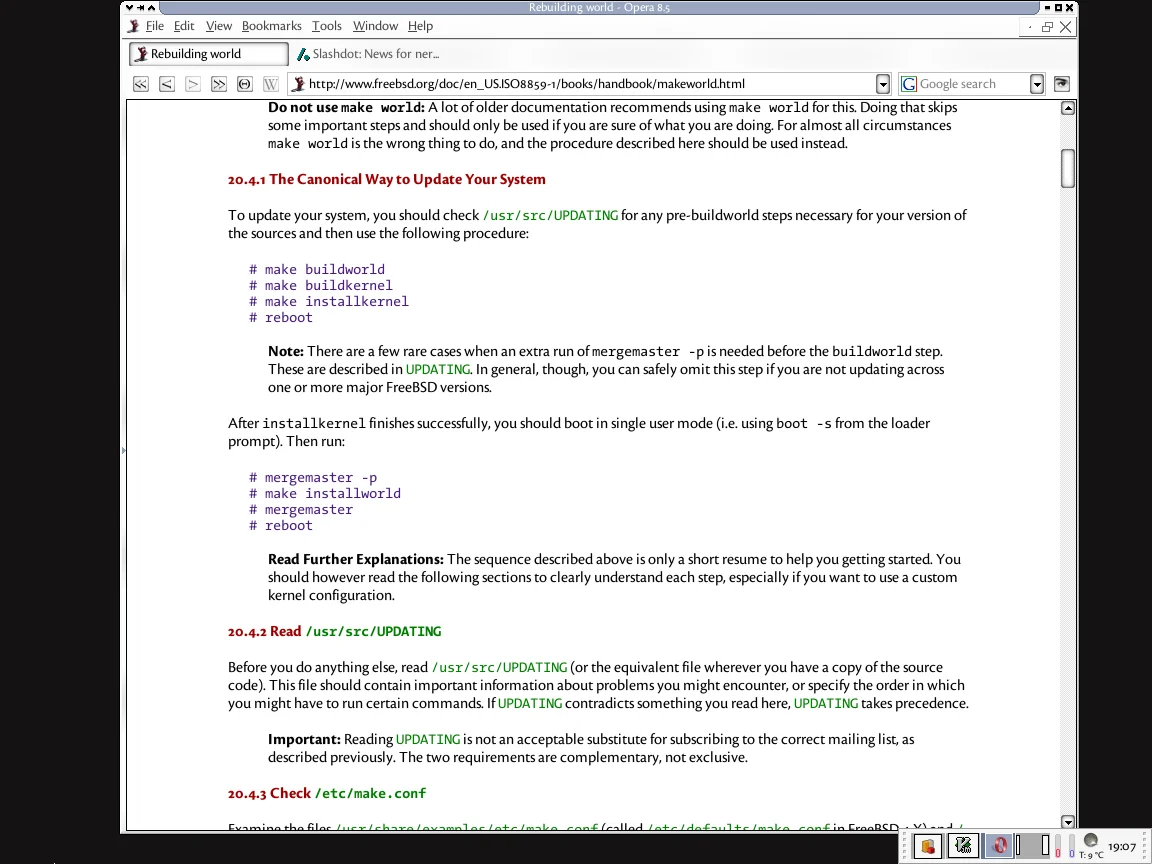Click the heading '20.4.3 Check /etc/make.conf'
The image size is (1152, 864).
tap(327, 793)
